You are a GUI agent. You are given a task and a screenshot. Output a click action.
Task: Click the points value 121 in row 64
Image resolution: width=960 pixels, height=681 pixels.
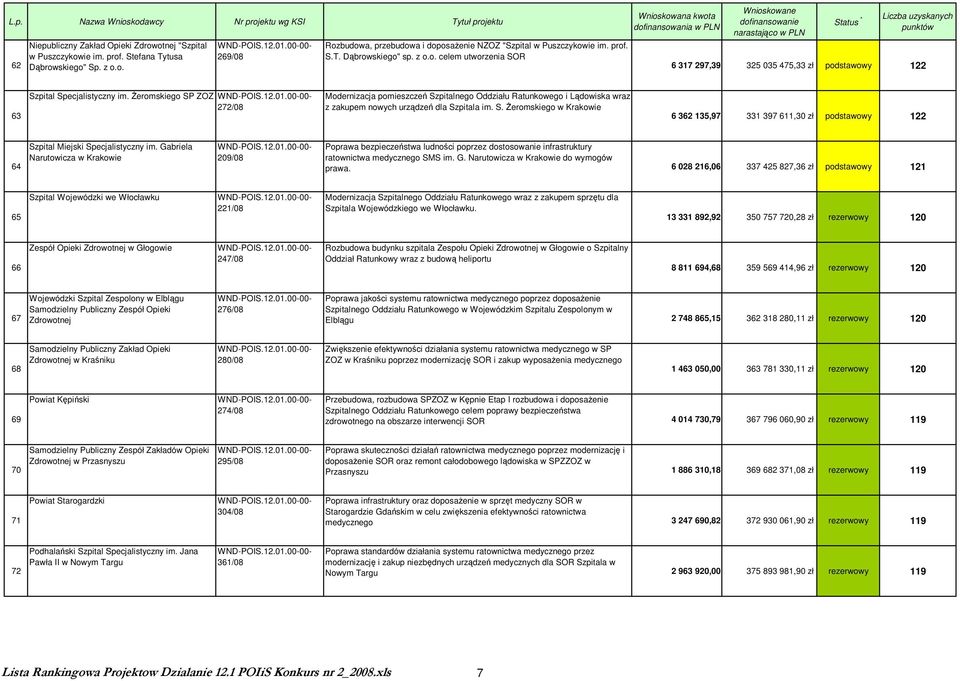(917, 167)
